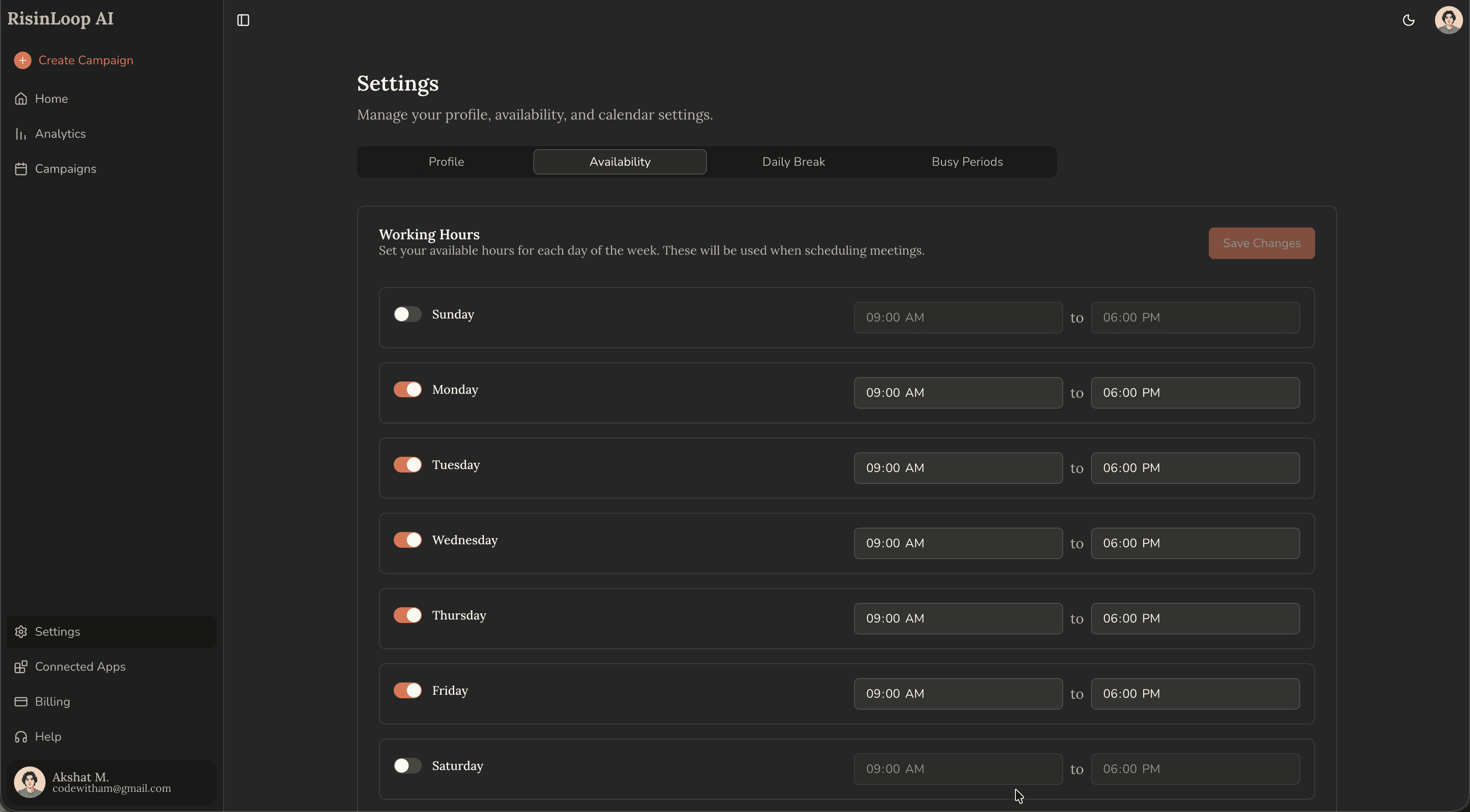Open the Home page from the sidebar
The width and height of the screenshot is (1470, 812).
51,98
